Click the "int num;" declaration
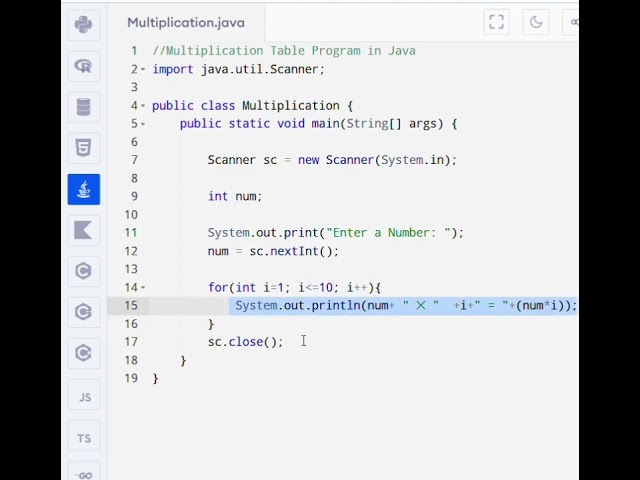The image size is (640, 480). 235,196
